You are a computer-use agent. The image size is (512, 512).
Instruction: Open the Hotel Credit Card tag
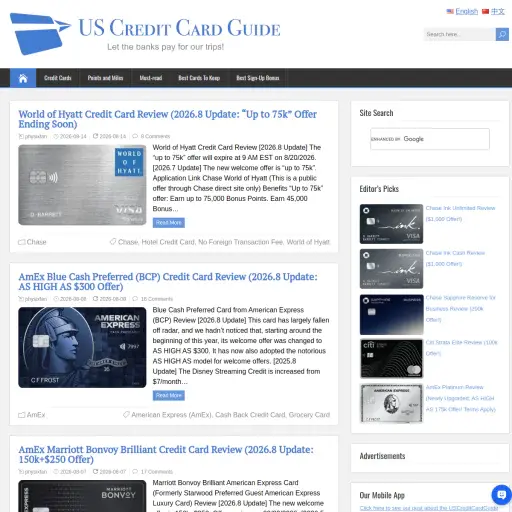click(168, 242)
